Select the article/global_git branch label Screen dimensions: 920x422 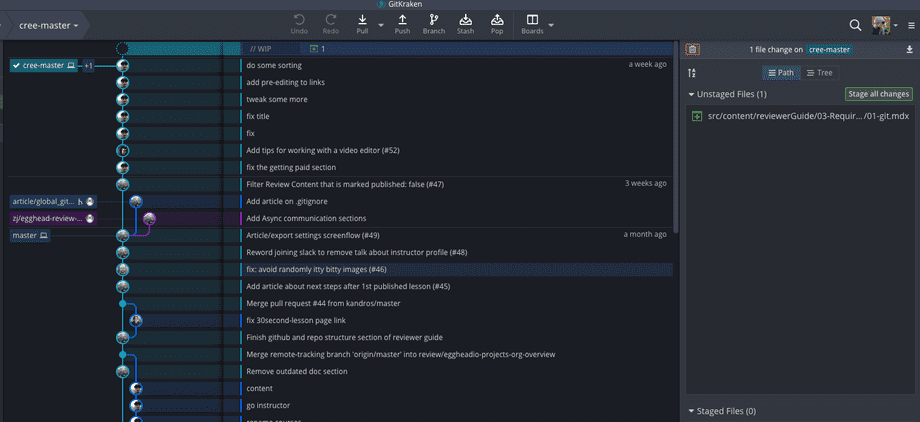point(53,201)
